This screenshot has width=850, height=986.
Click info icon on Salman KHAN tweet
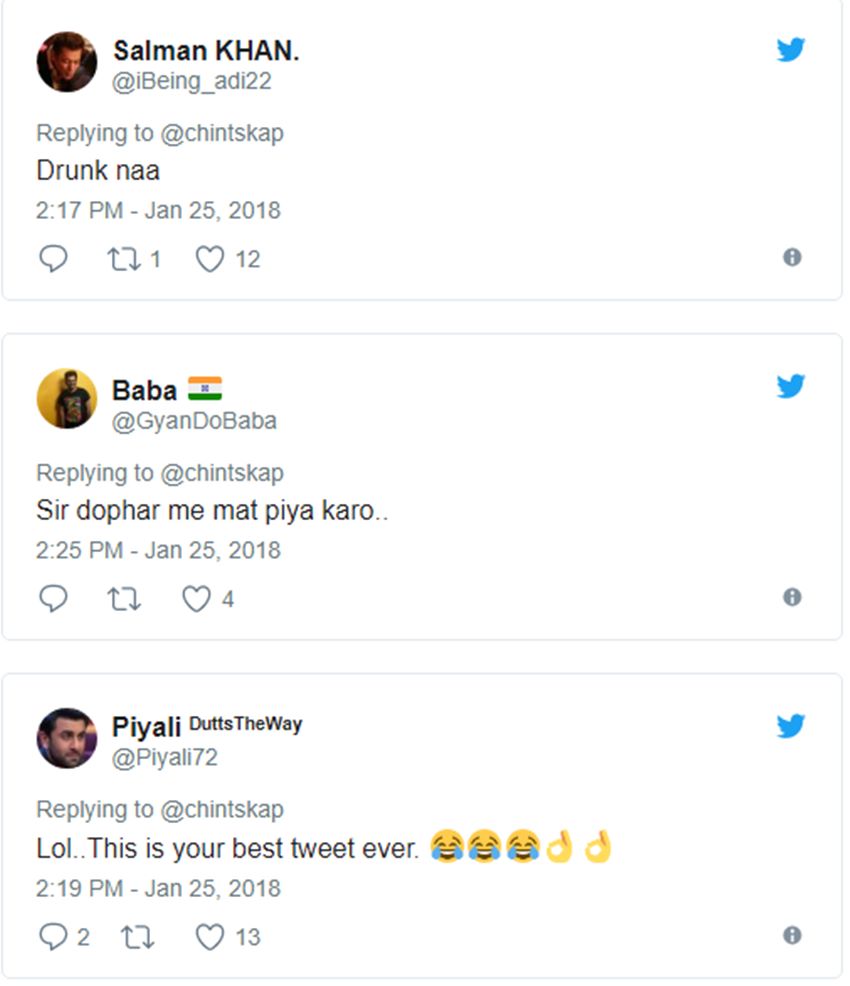point(792,258)
